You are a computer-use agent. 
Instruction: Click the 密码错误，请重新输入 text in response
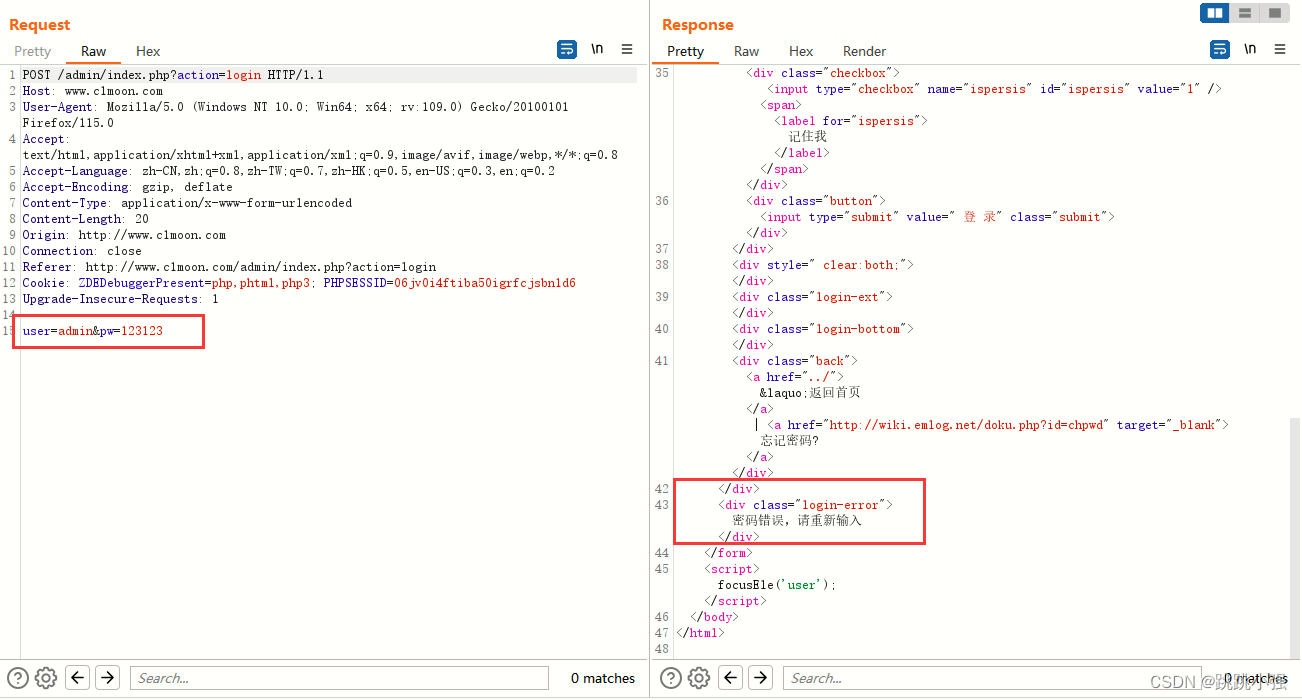click(x=796, y=521)
